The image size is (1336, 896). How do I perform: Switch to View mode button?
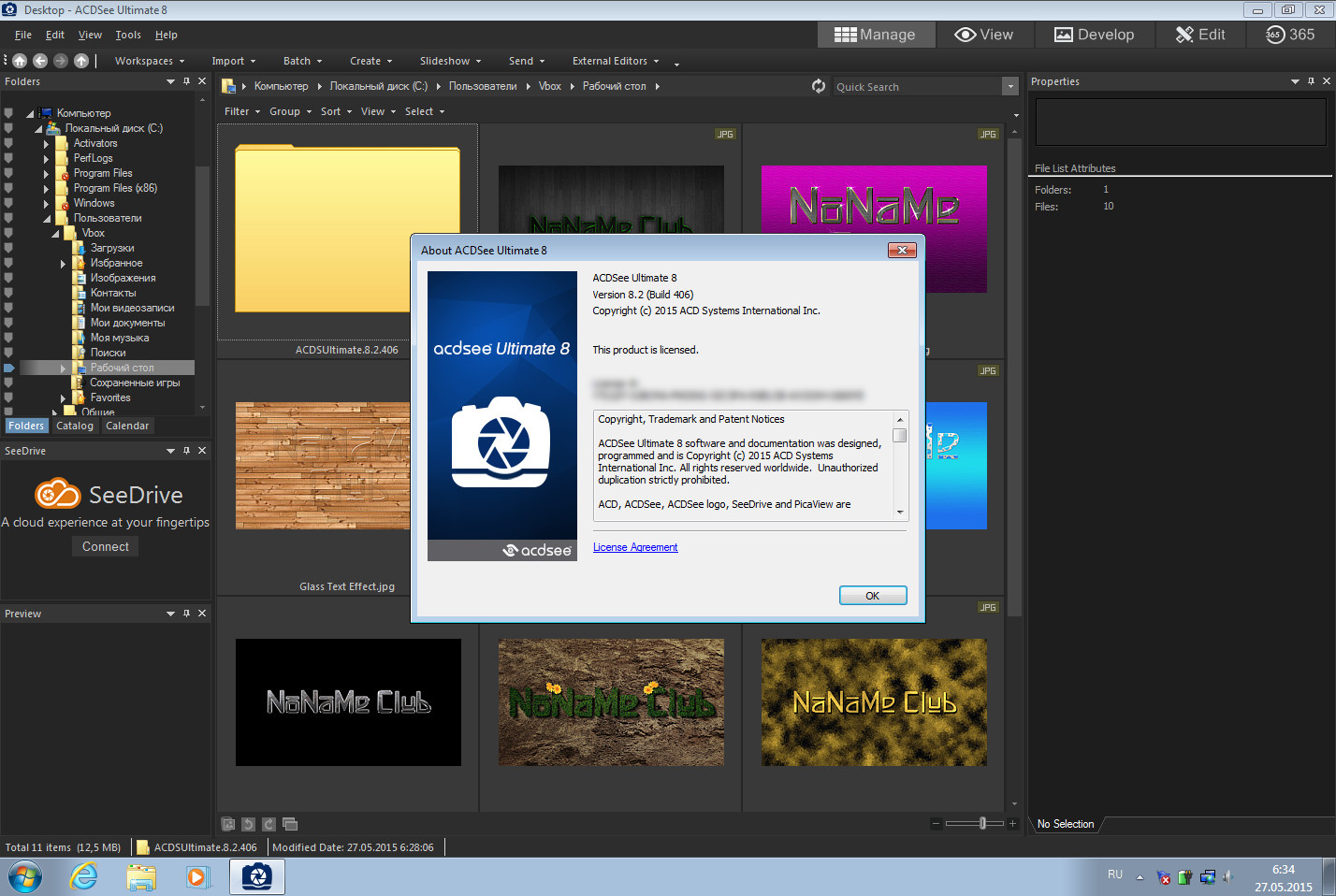(x=984, y=35)
